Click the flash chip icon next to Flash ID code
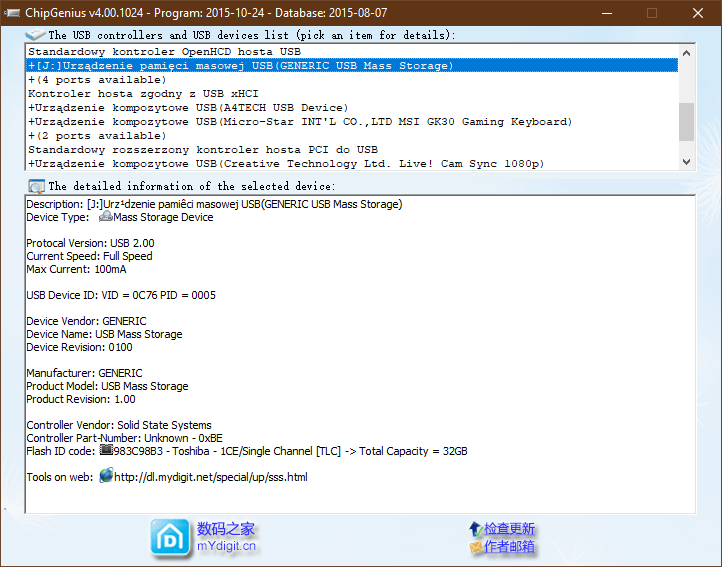Viewport: 722px width, 567px height. pyautogui.click(x=106, y=450)
